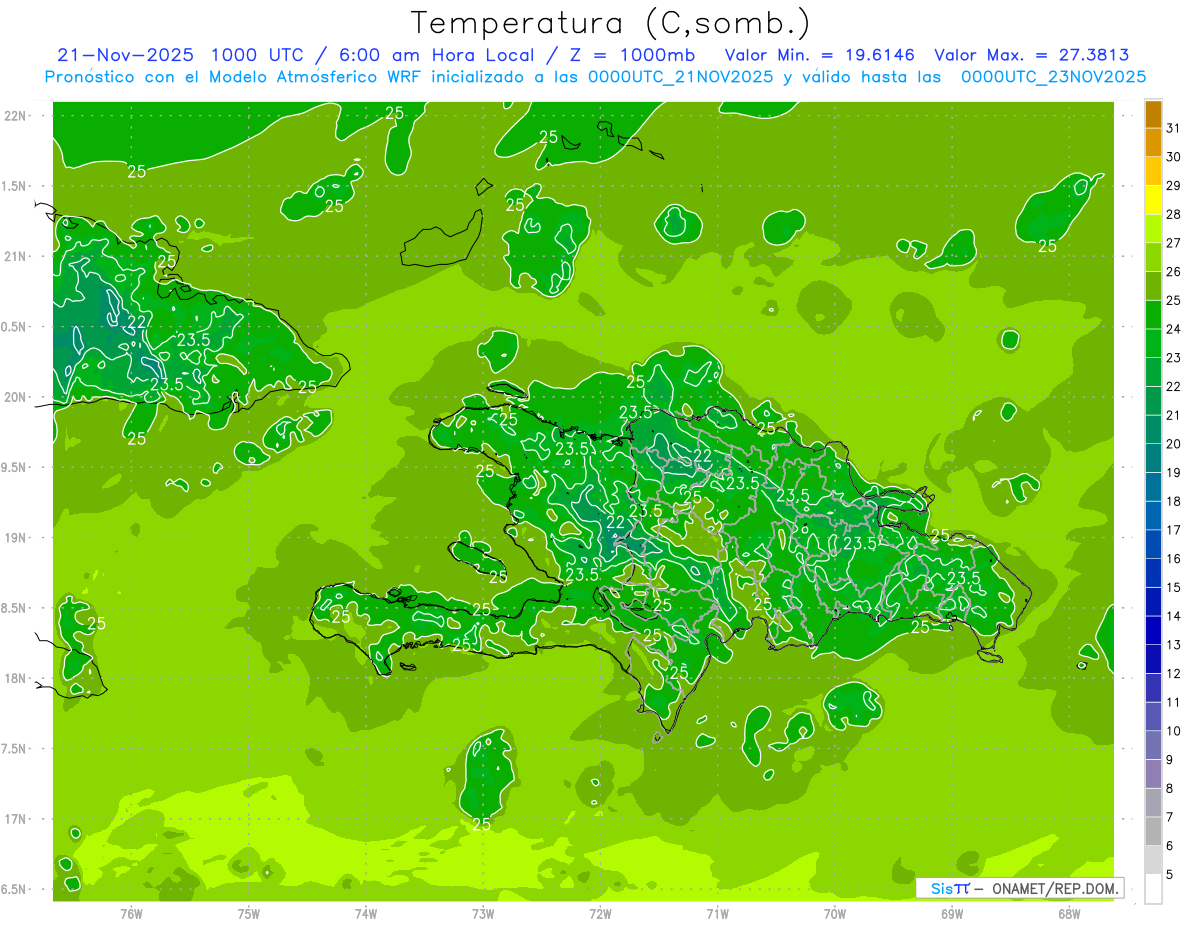Click color scale label '16'
This screenshot has height=927, width=1200.
[x=1174, y=558]
